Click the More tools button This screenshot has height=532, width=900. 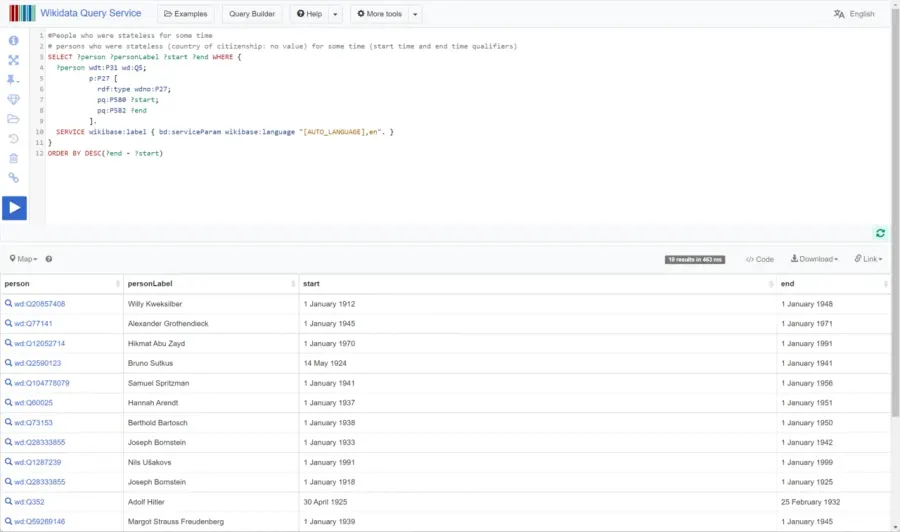pos(379,14)
